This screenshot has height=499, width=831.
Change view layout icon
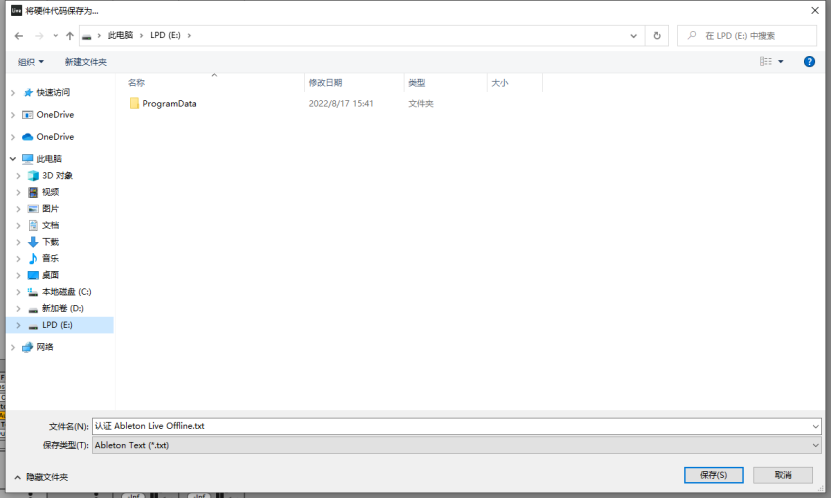pyautogui.click(x=766, y=61)
